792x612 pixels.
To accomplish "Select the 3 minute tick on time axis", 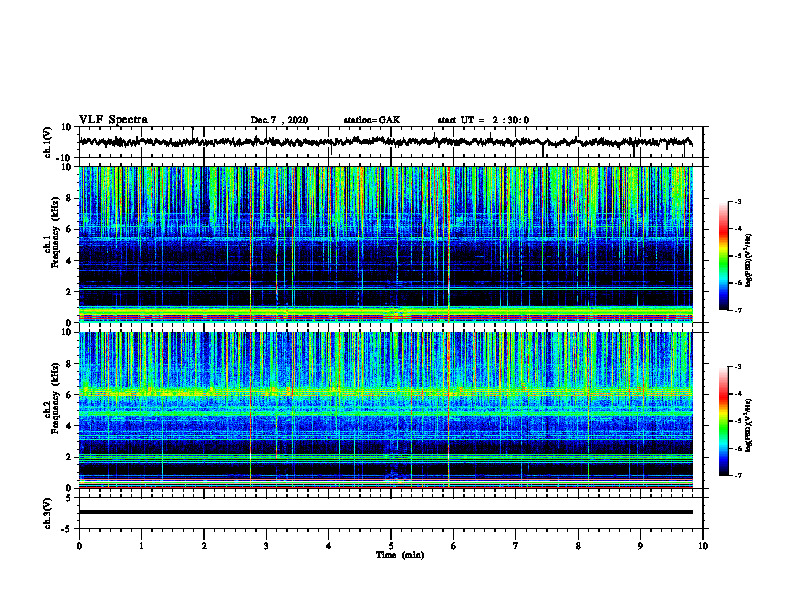I will pos(266,546).
